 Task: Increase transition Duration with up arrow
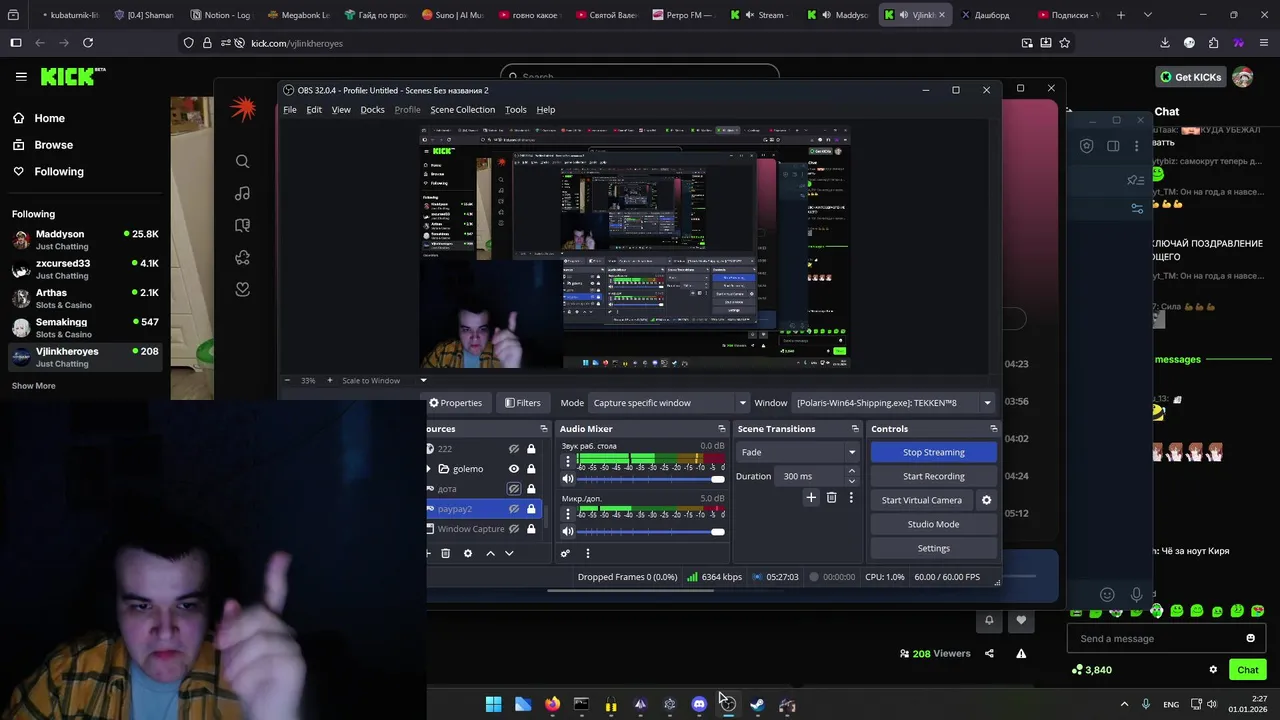(x=852, y=471)
